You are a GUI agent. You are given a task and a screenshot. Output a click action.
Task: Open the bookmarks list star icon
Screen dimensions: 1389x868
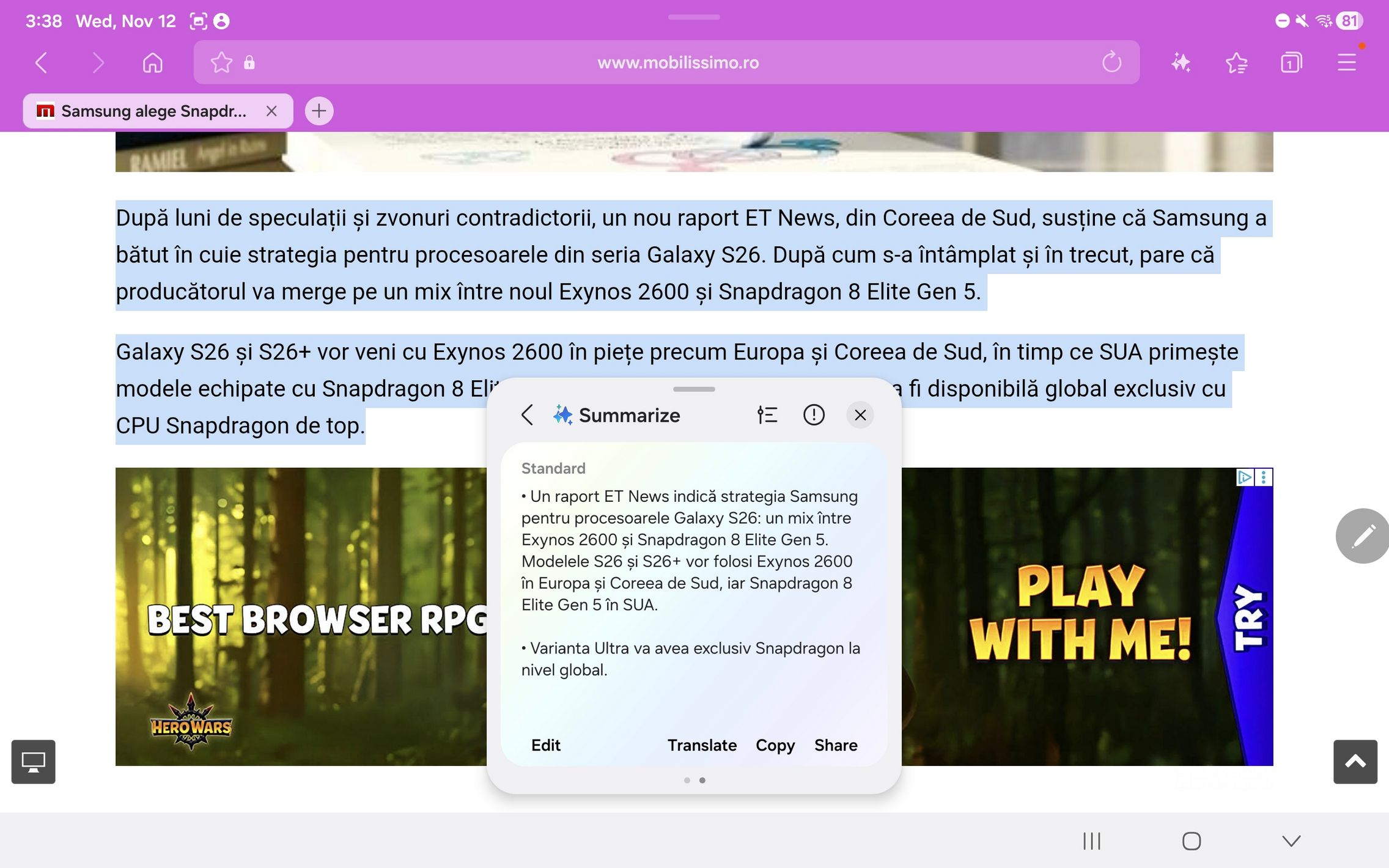coord(1236,62)
